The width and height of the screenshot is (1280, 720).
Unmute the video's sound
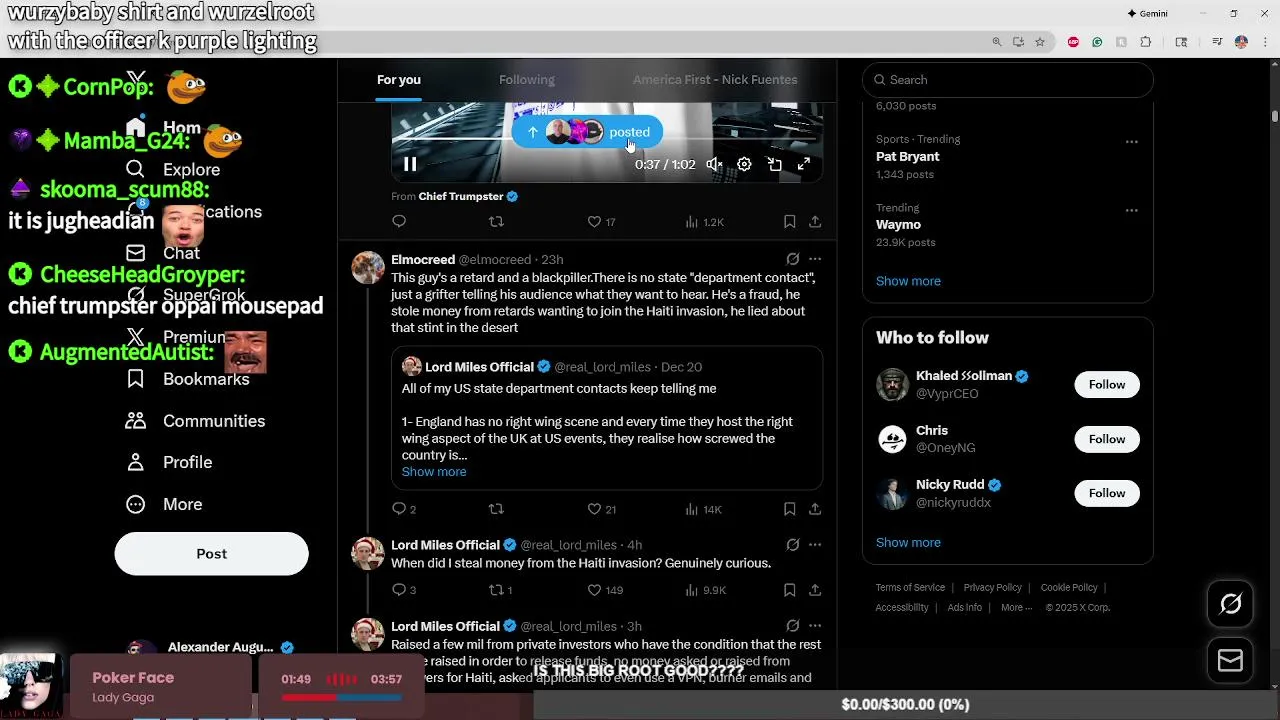[714, 164]
